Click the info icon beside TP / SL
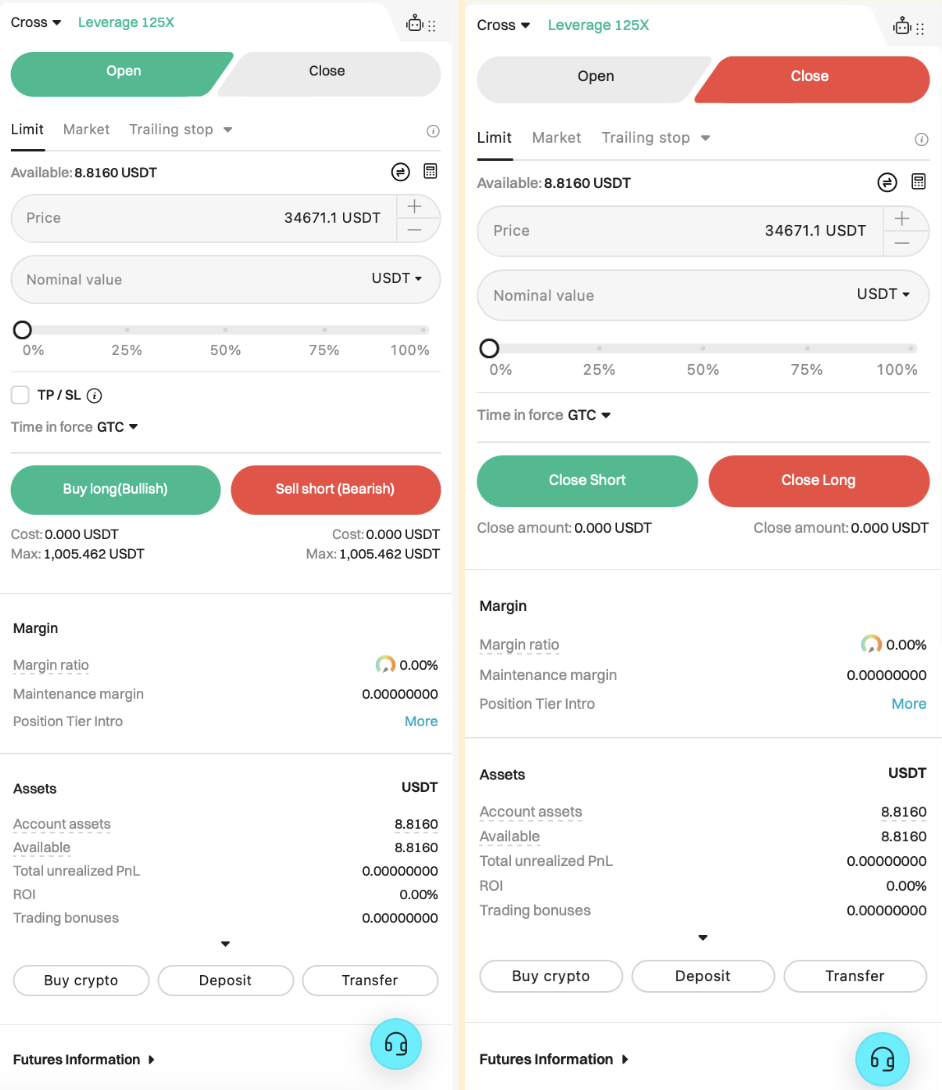The height and width of the screenshot is (1090, 942). tap(95, 395)
